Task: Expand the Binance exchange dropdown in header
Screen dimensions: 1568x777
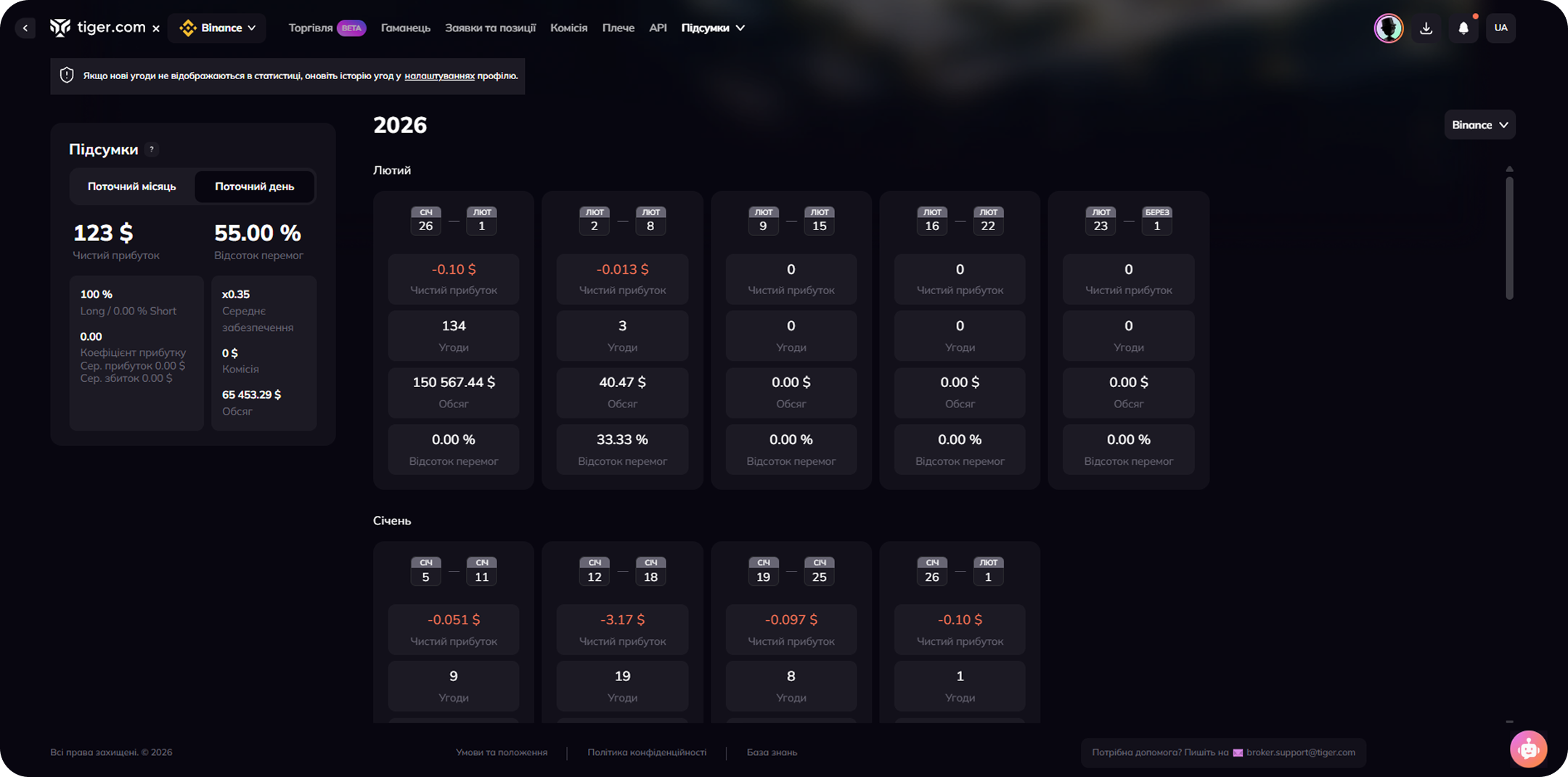Action: tap(217, 28)
